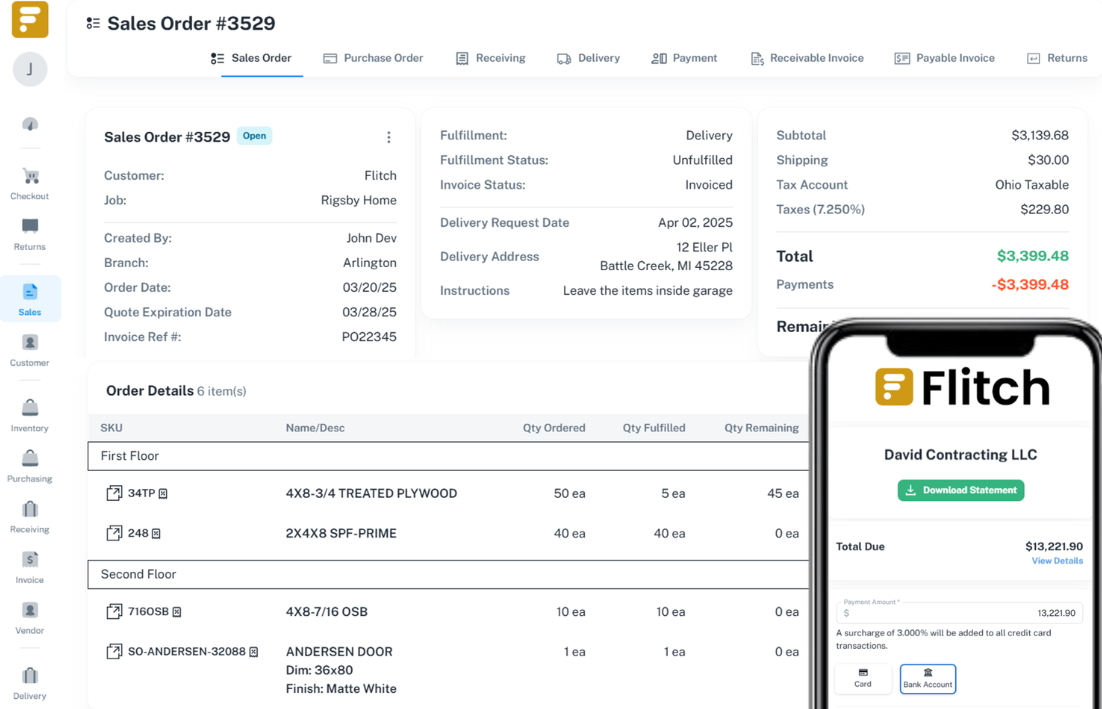Select Bank Account payment method
The height and width of the screenshot is (709, 1102).
click(x=928, y=679)
